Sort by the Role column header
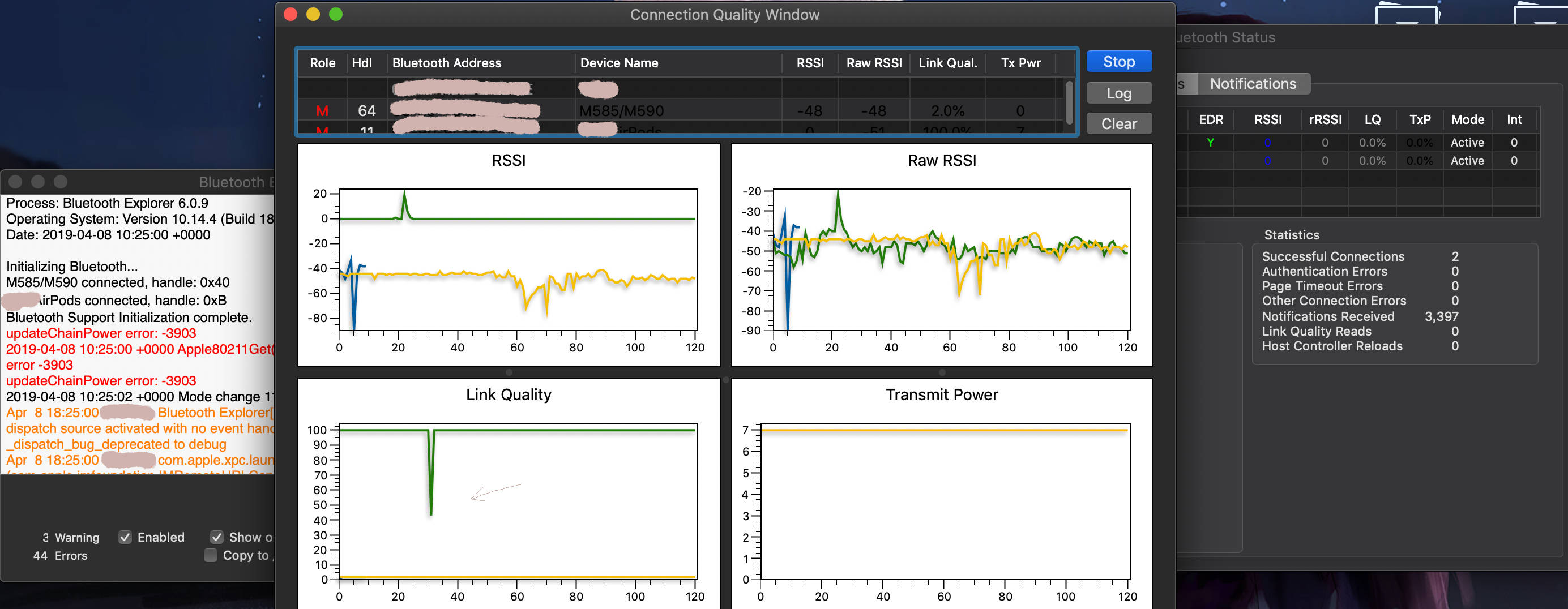1568x609 pixels. pyautogui.click(x=322, y=63)
